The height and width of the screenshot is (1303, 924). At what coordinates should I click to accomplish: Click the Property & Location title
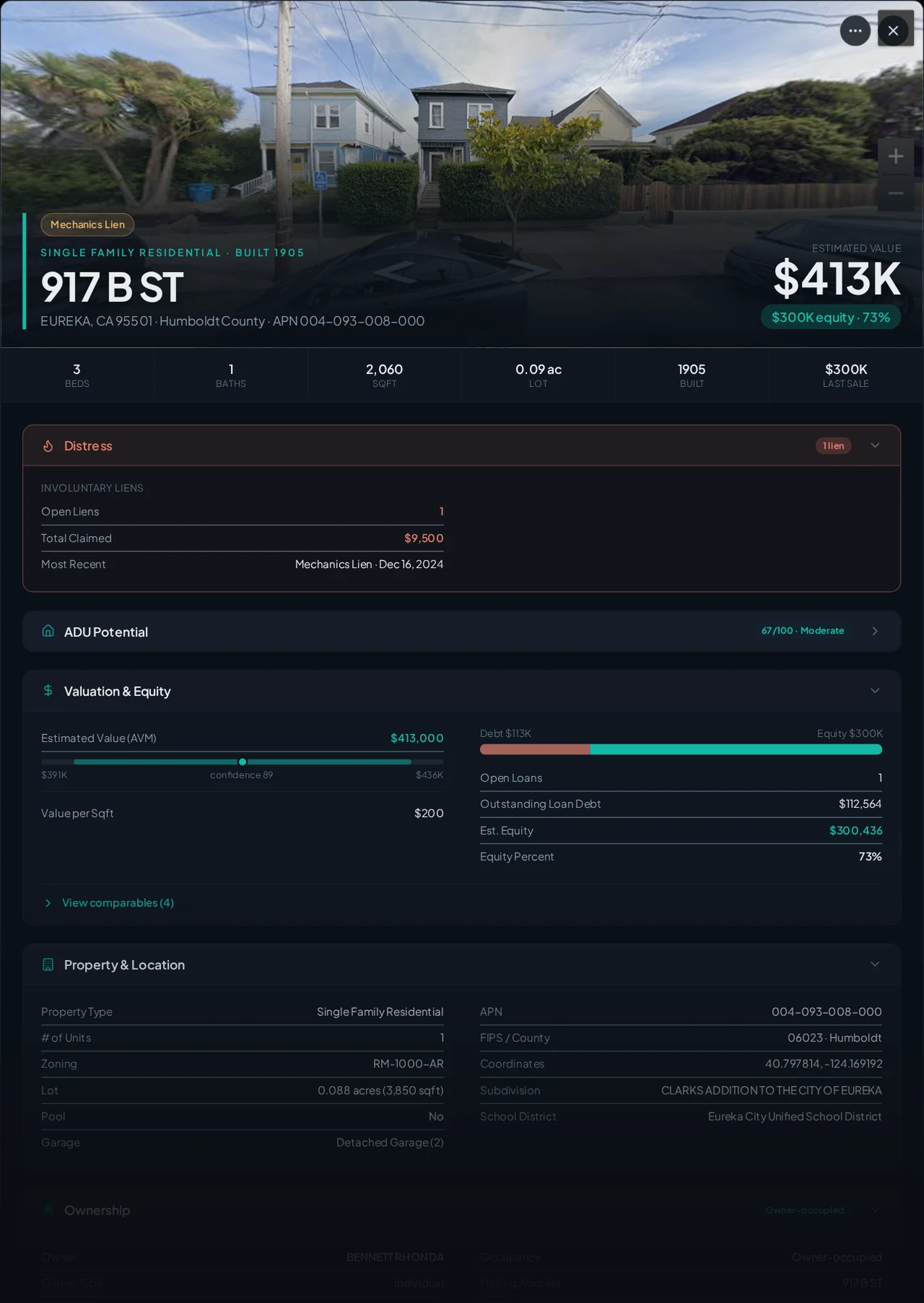coord(124,965)
